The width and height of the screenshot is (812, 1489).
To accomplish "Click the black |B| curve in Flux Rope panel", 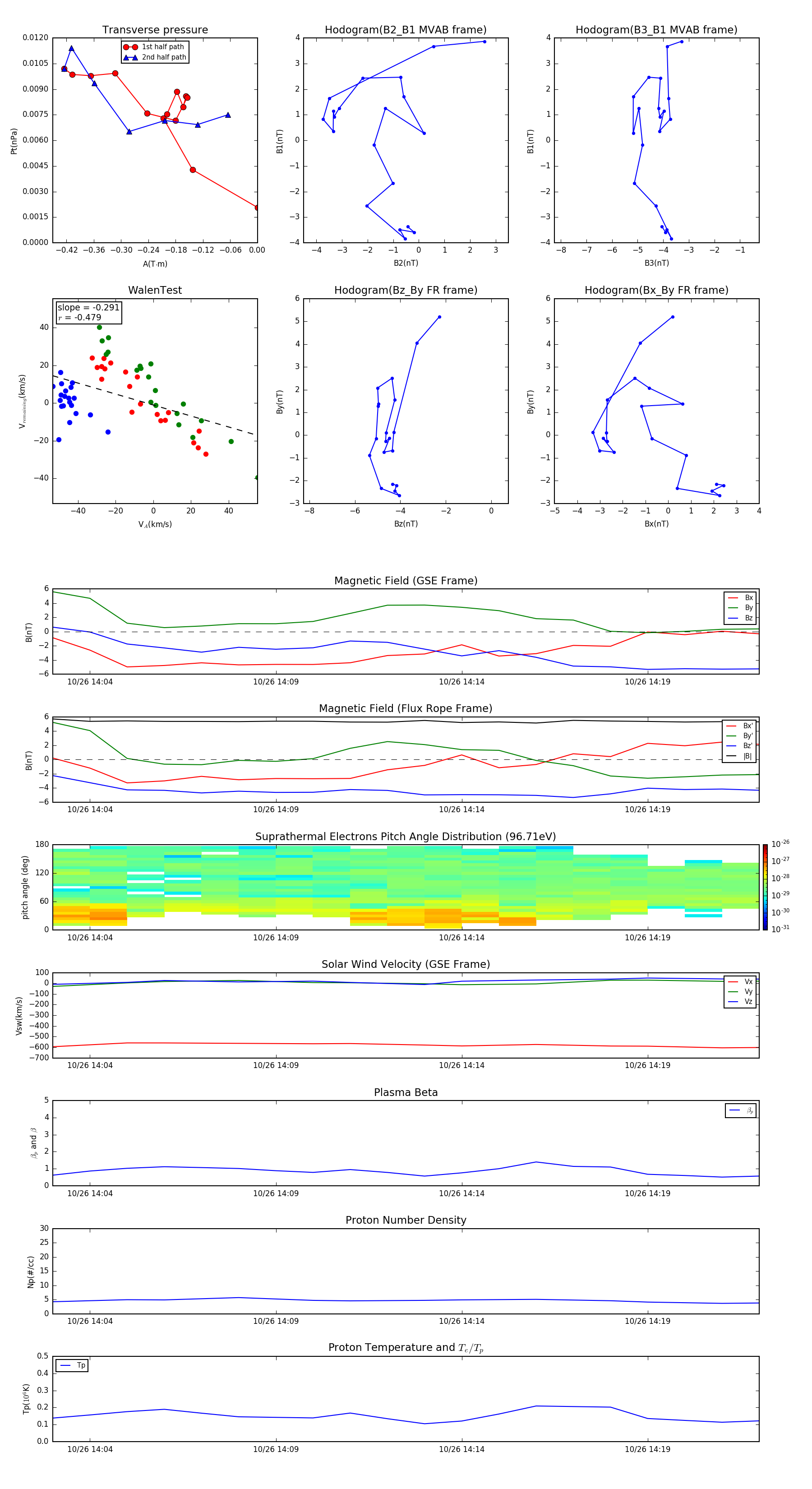I will pos(406,721).
